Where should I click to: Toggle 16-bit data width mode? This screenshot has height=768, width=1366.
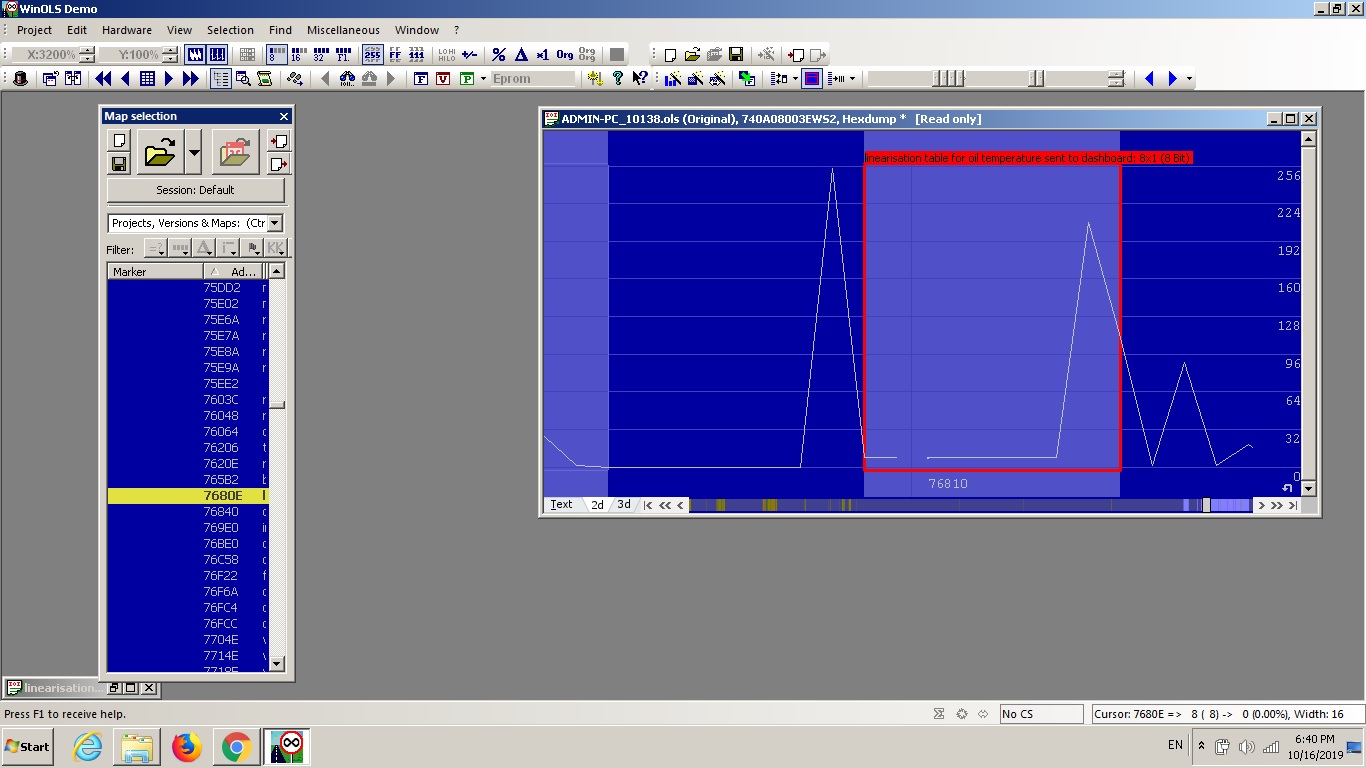(297, 55)
